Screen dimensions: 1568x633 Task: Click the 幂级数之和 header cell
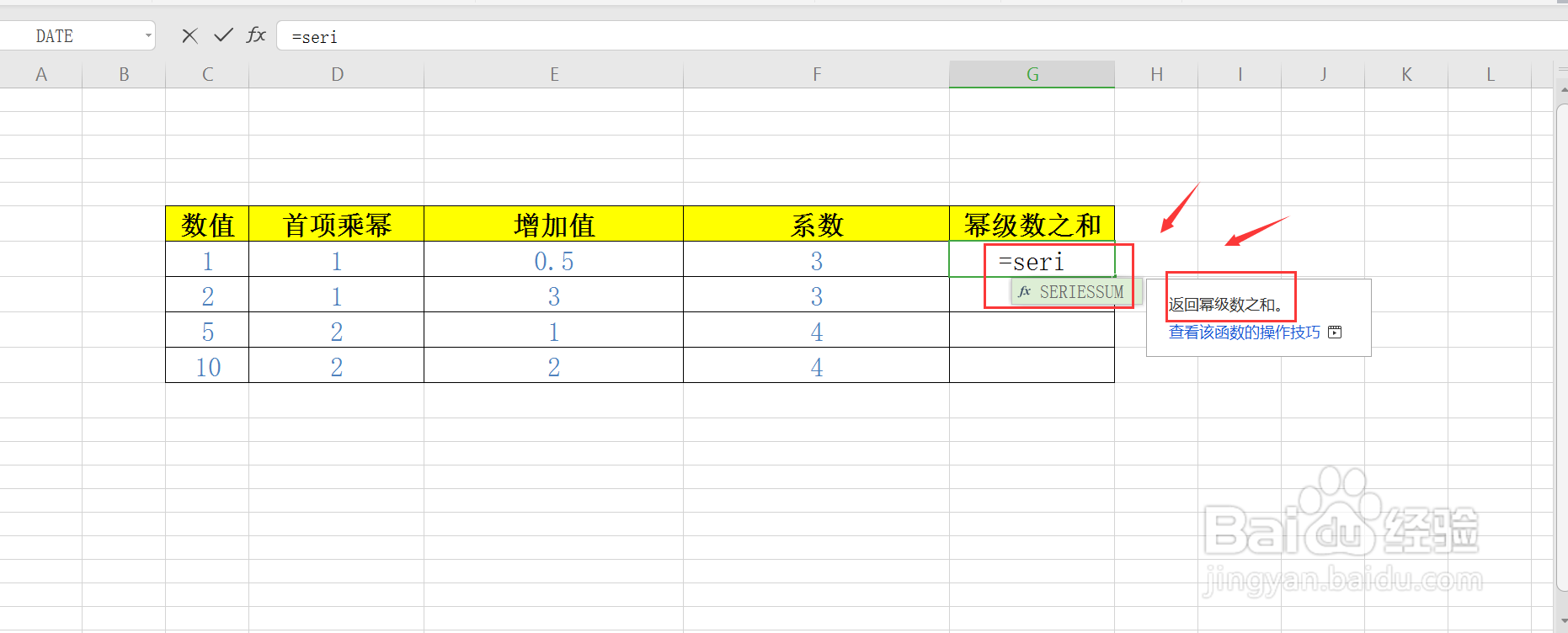coord(1032,224)
